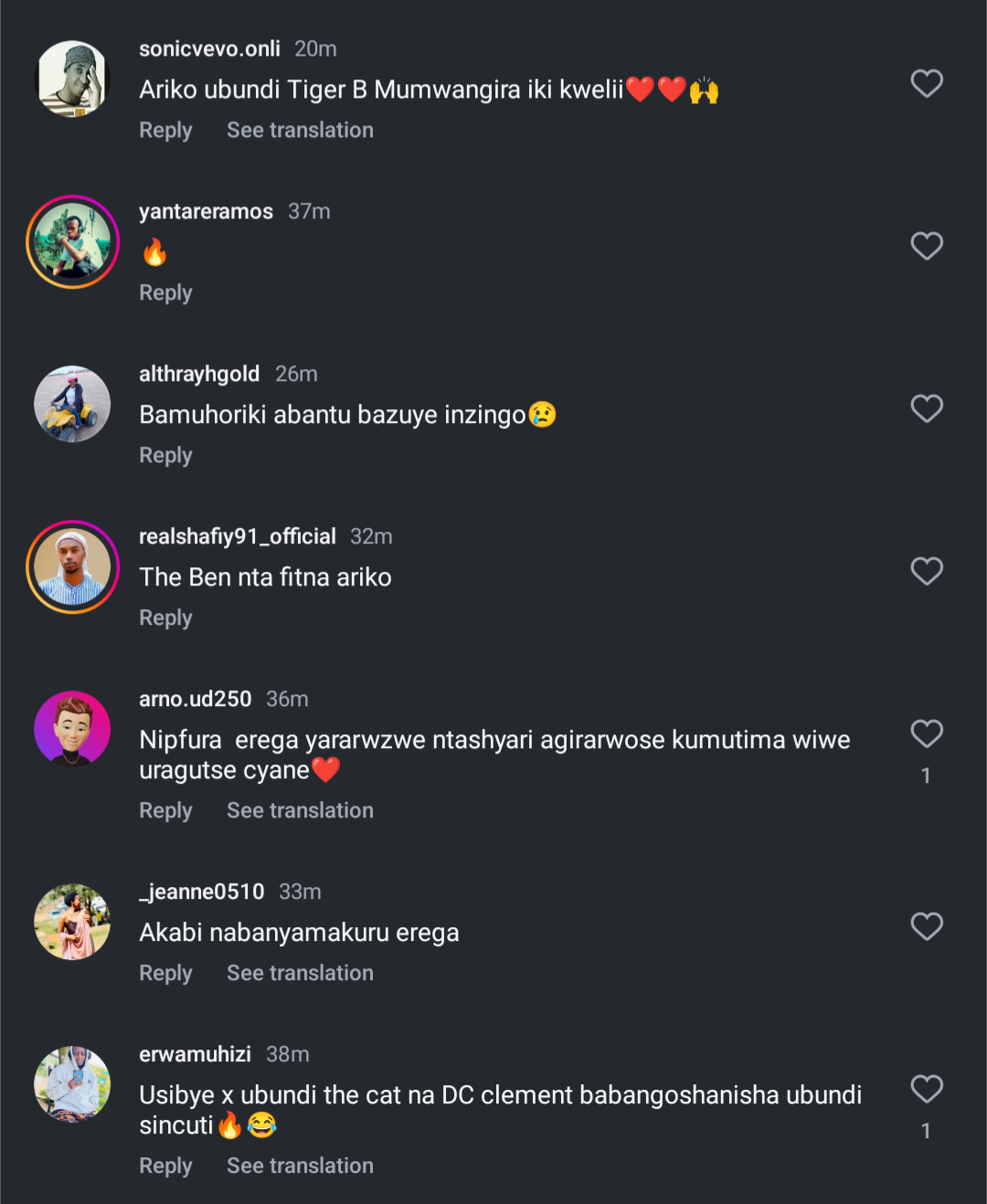Open arno.ud250 avatar image
987x1204 pixels.
(72, 729)
